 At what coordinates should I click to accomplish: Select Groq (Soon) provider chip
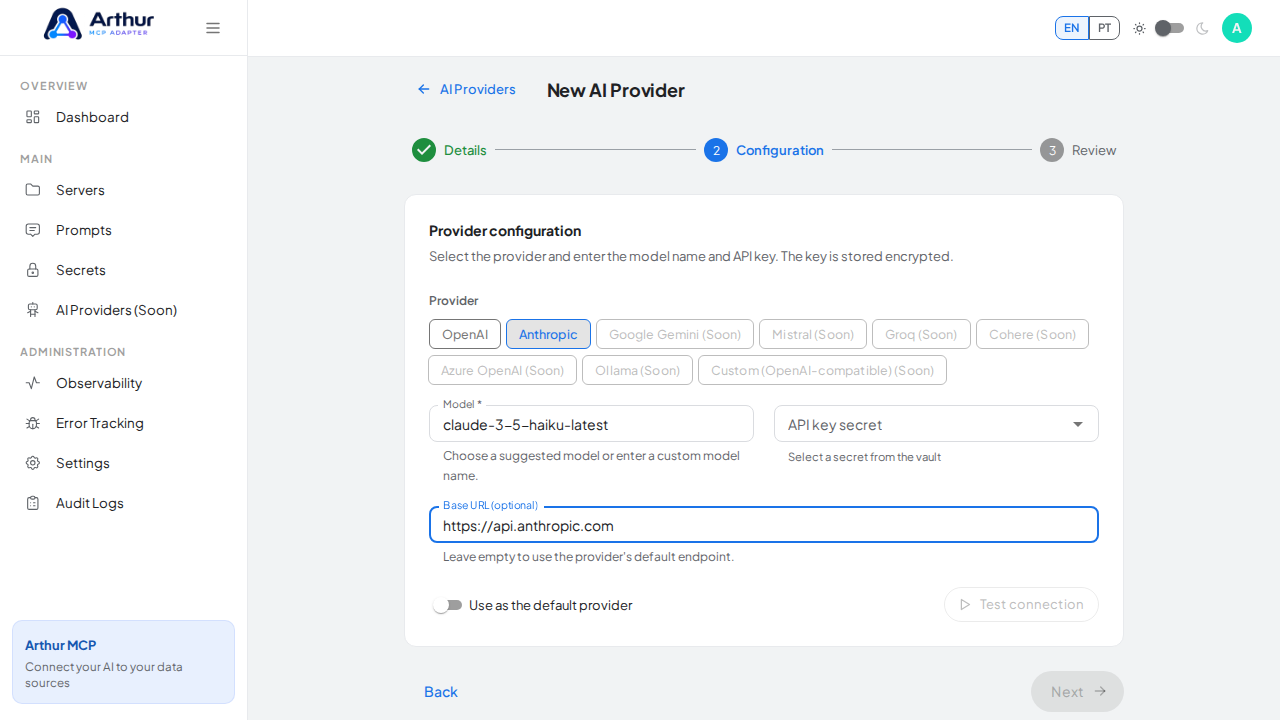pyautogui.click(x=921, y=334)
